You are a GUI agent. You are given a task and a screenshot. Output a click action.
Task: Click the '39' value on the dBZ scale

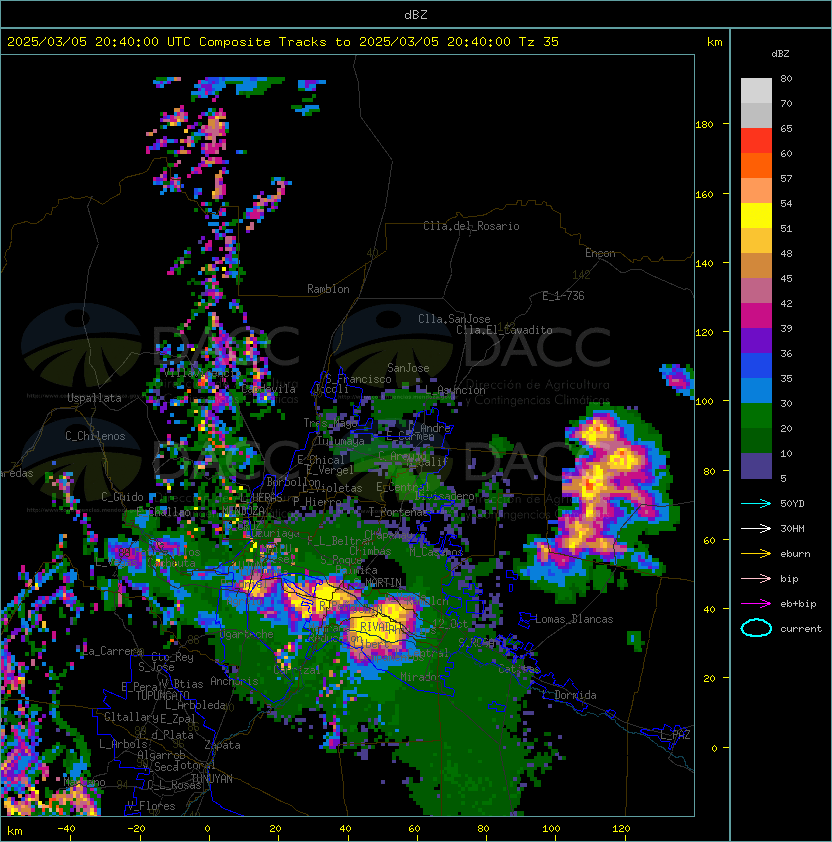point(786,329)
